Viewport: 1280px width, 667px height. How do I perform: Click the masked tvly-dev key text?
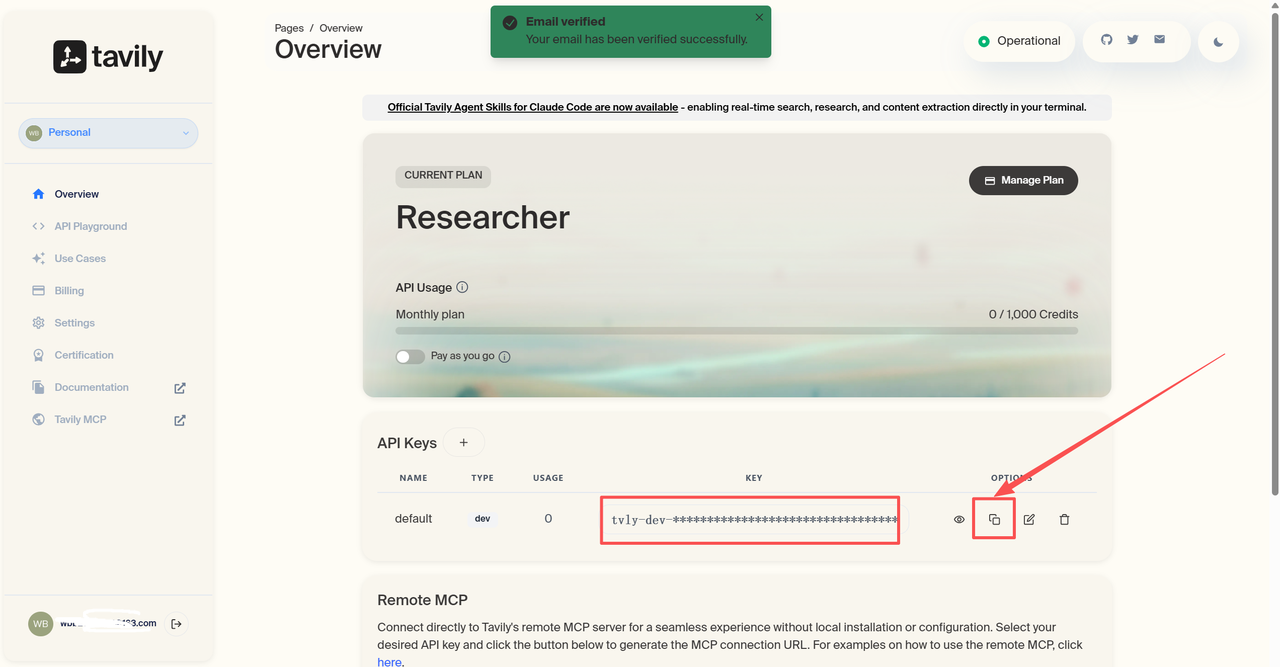coord(754,520)
